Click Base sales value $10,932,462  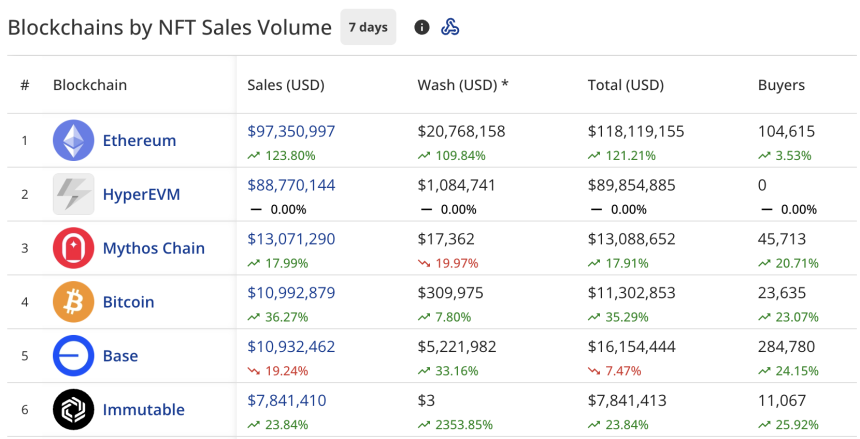[x=291, y=347]
